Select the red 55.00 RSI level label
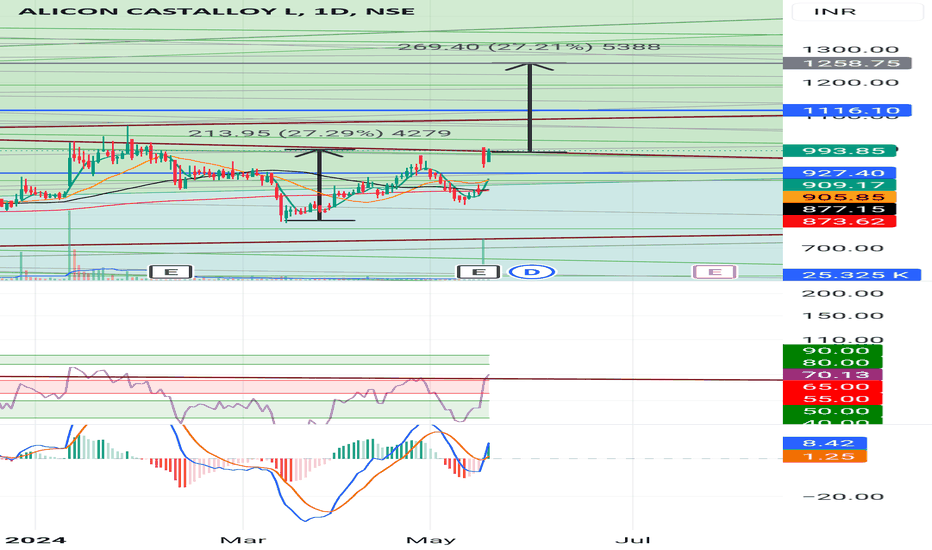This screenshot has width=932, height=550. click(833, 398)
